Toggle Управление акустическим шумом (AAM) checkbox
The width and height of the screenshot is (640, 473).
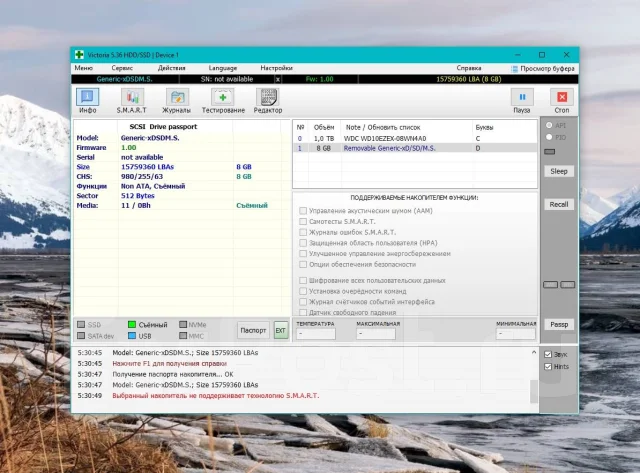303,211
